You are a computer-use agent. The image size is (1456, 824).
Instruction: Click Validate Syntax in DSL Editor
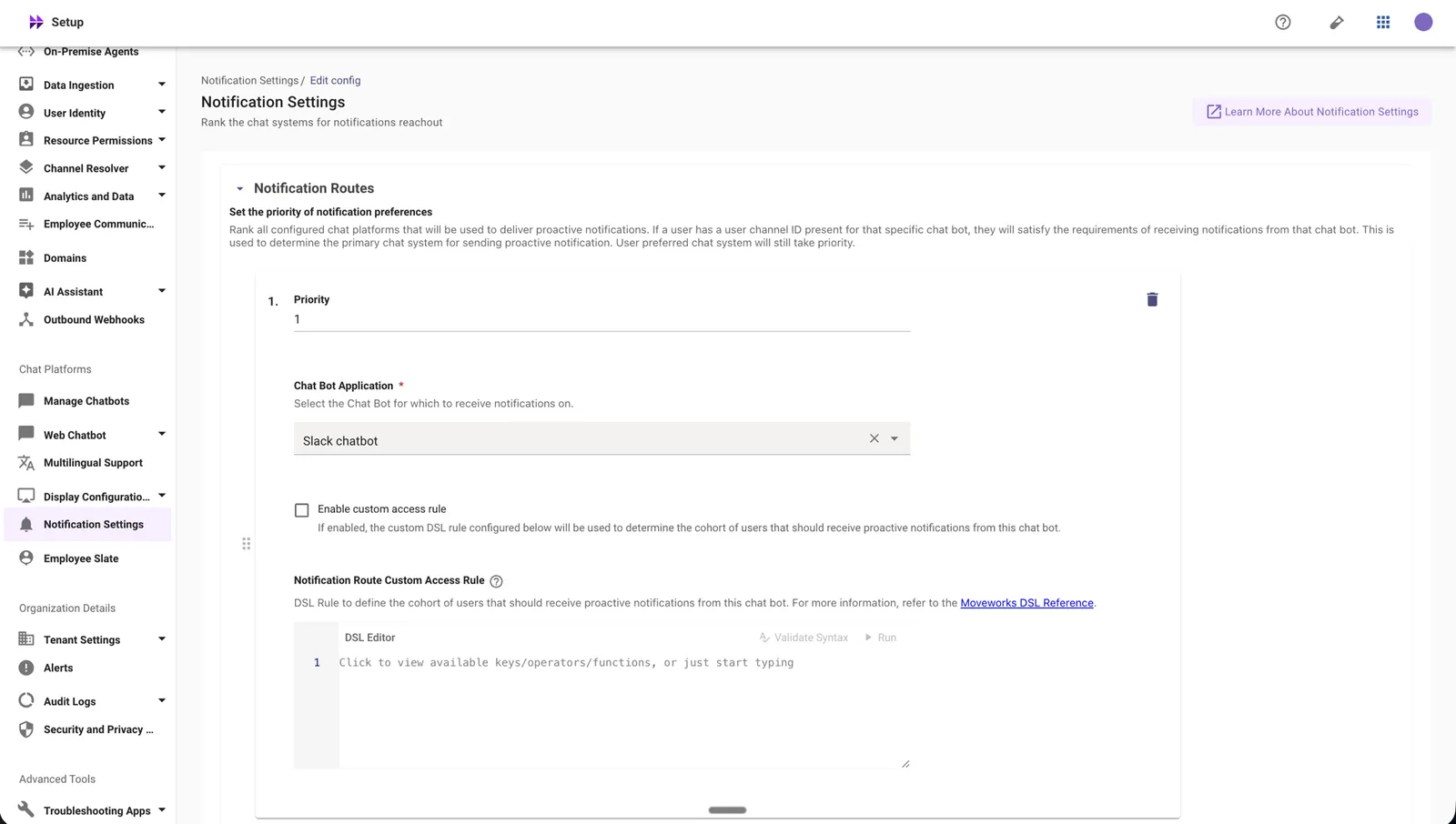(804, 638)
